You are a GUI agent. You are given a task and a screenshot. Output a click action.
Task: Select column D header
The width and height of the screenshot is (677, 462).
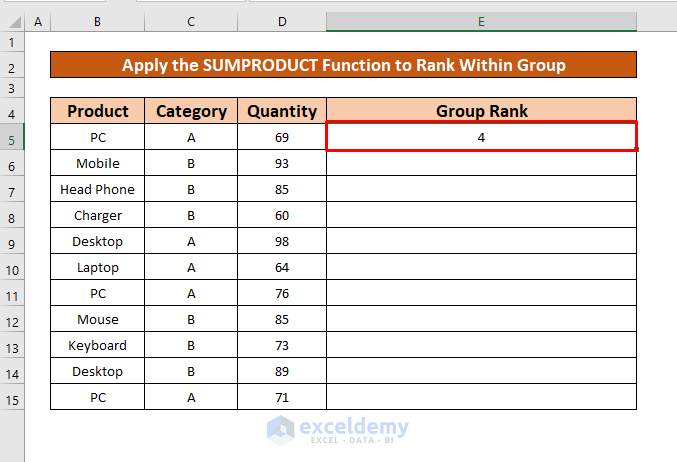tap(282, 22)
